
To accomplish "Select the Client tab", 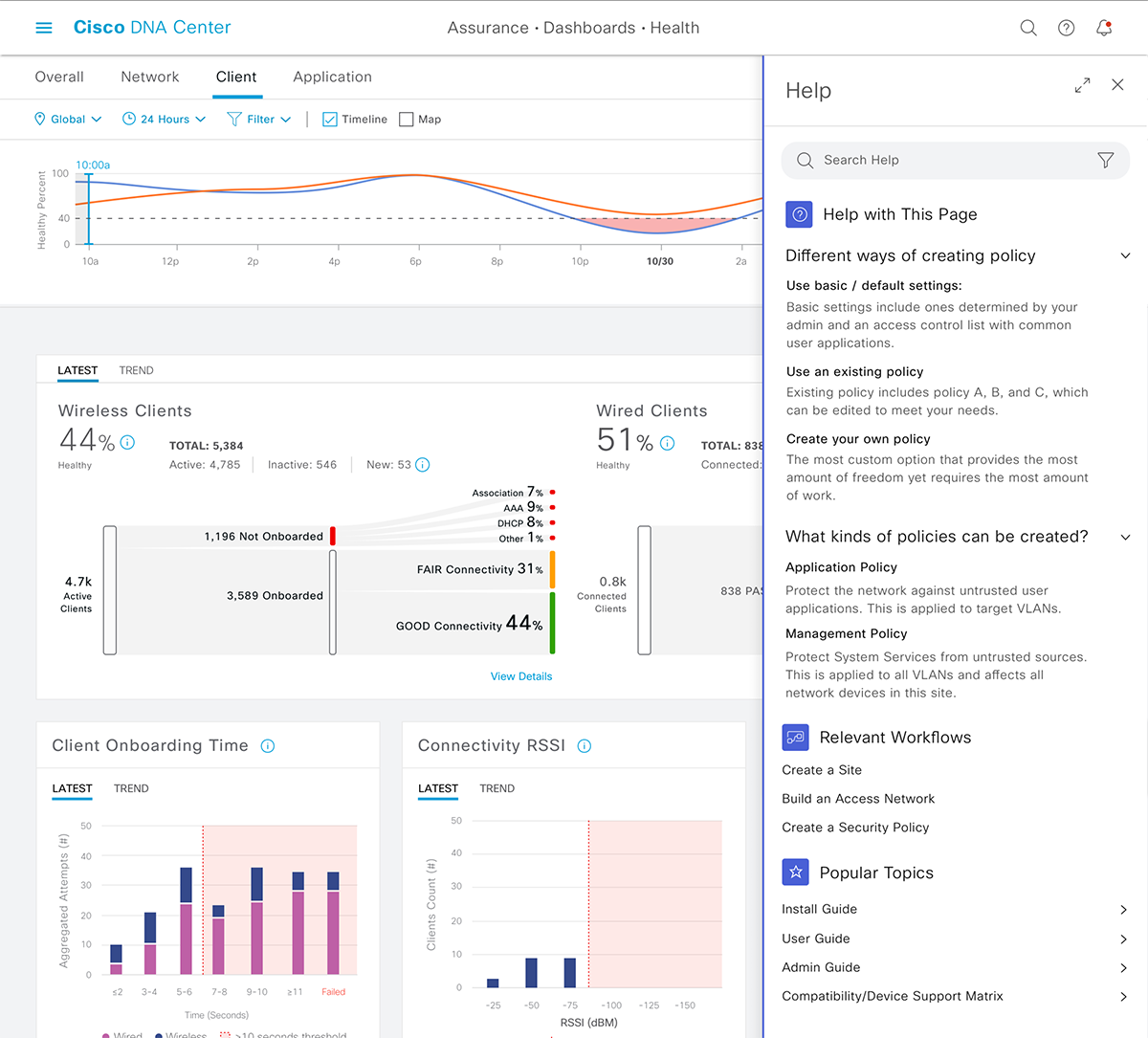I will 236,77.
